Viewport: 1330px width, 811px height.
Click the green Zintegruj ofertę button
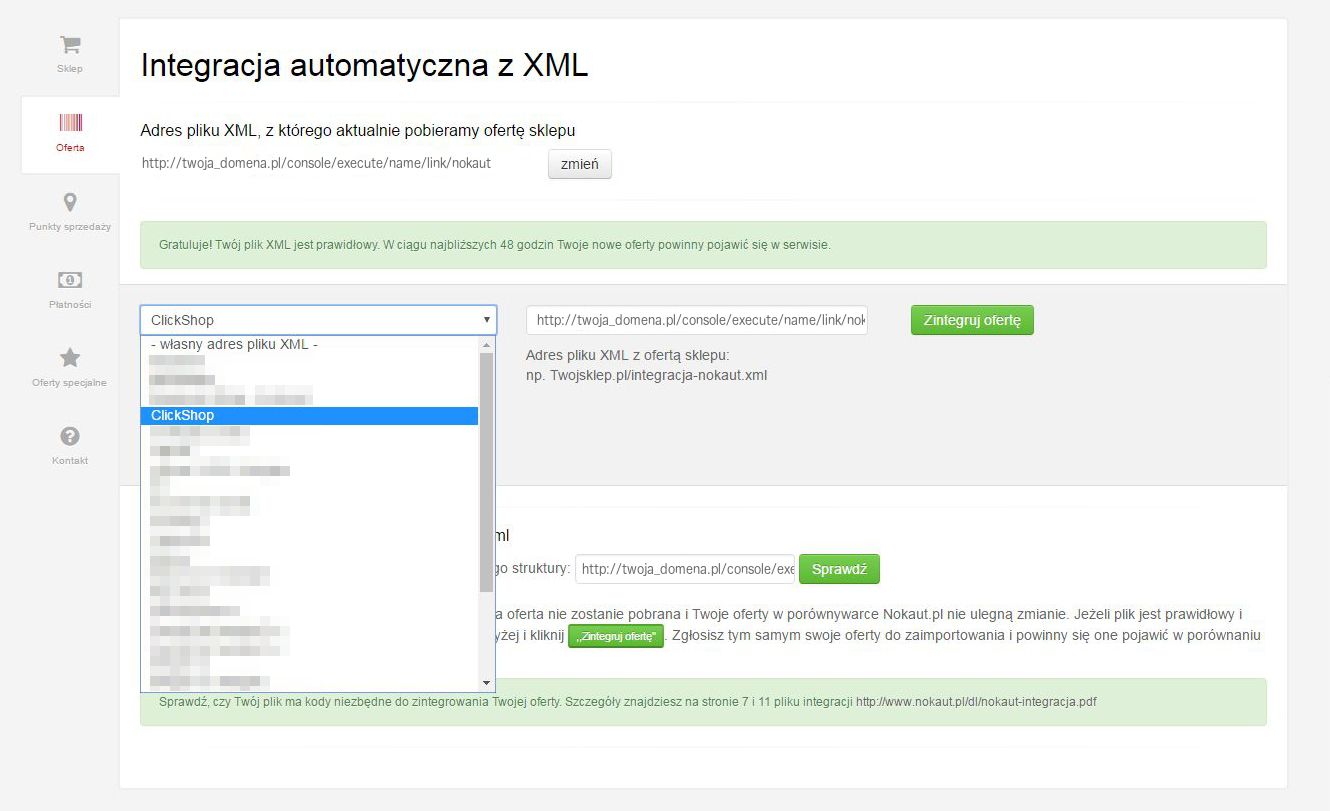(x=971, y=320)
